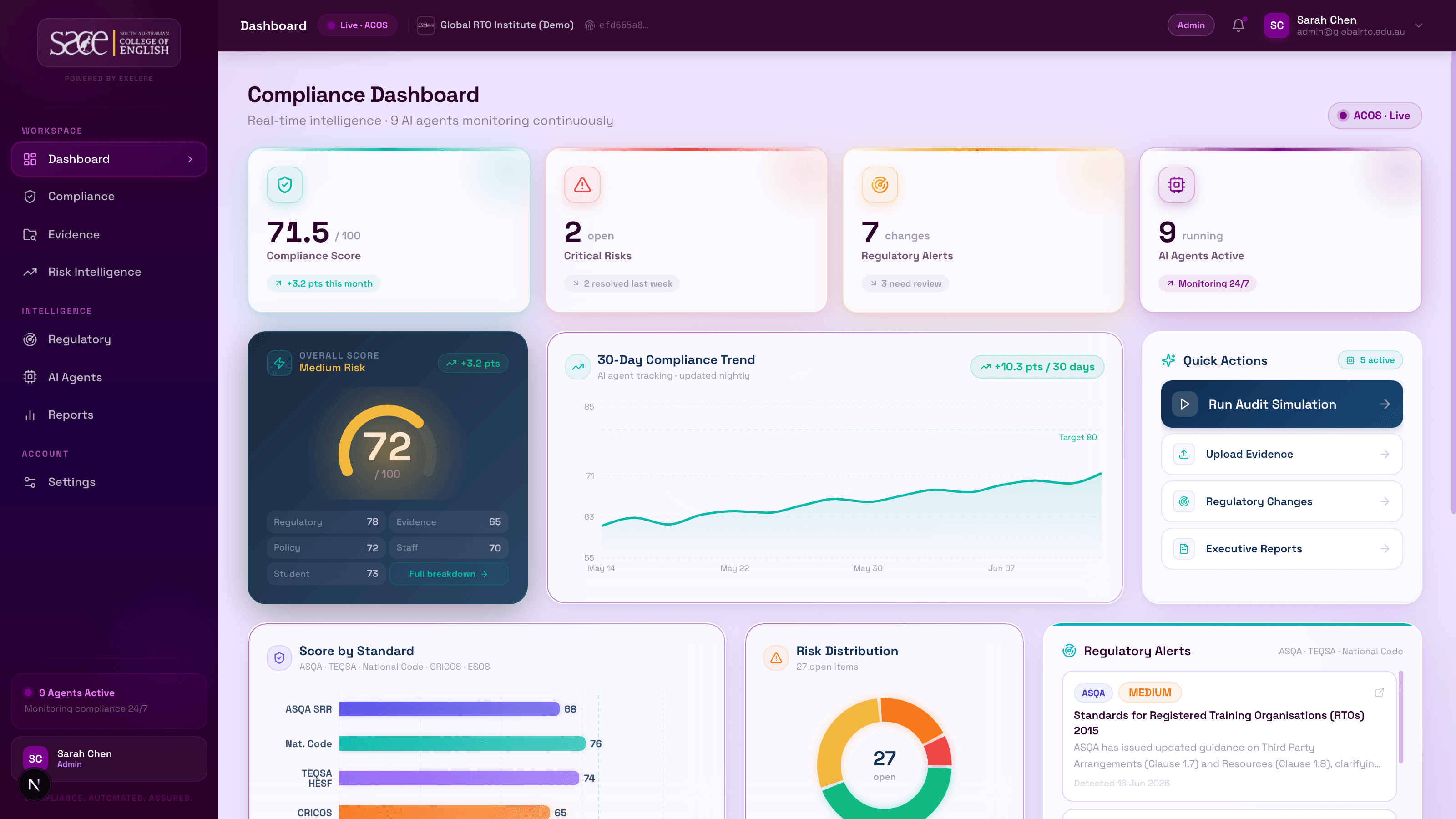The width and height of the screenshot is (1456, 819).
Task: Click the Upload Evidence upload icon
Action: pos(1183,454)
